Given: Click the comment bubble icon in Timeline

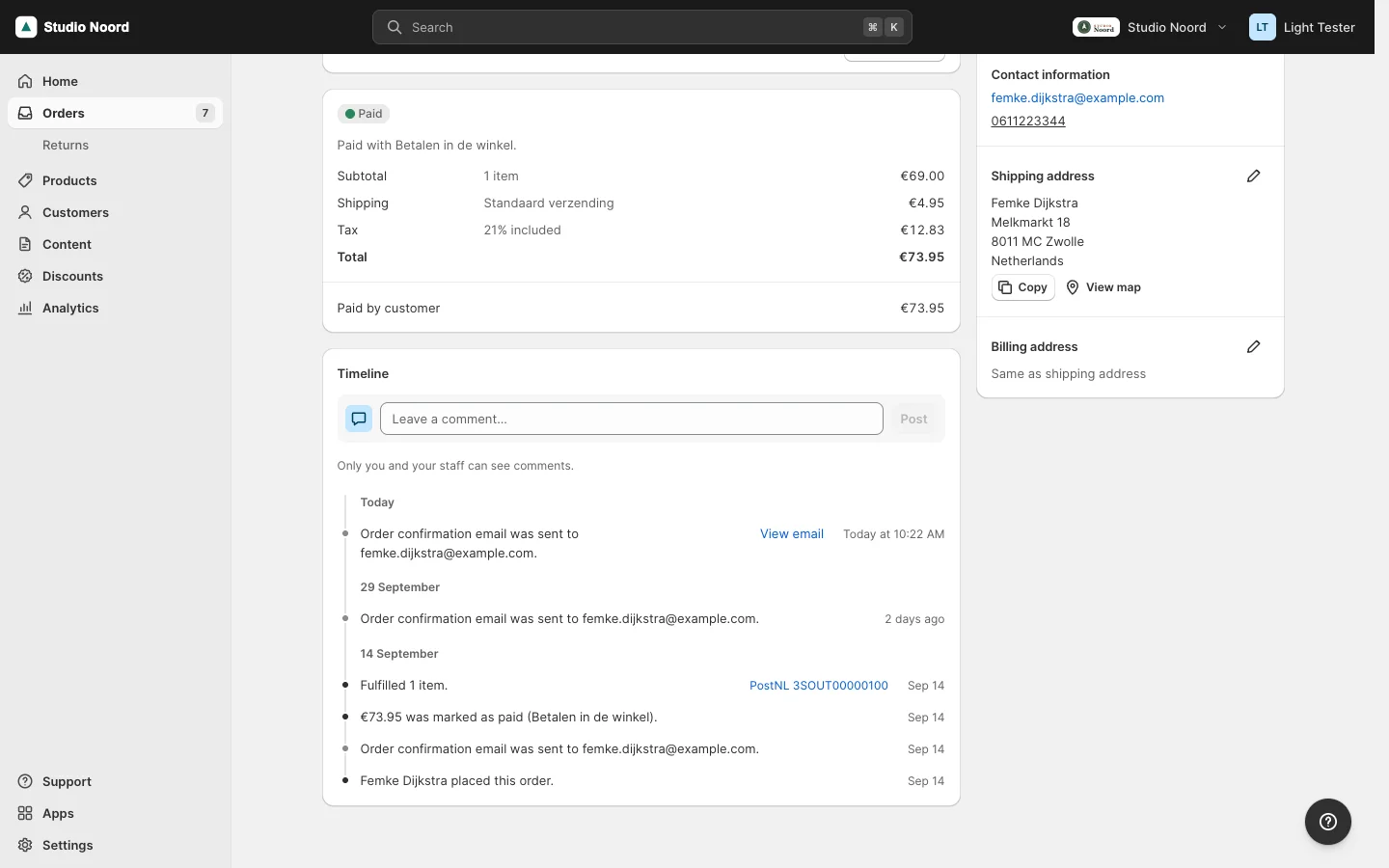Looking at the screenshot, I should (x=359, y=419).
